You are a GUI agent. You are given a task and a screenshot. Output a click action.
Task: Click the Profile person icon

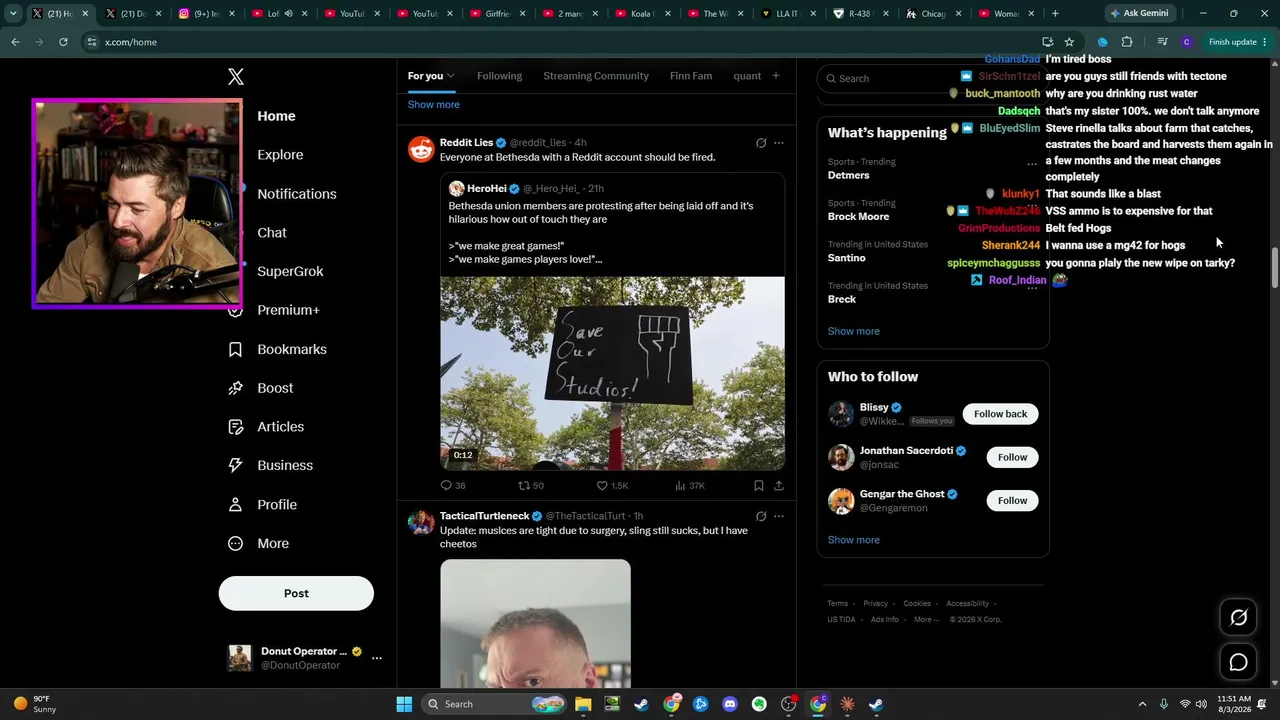(235, 505)
